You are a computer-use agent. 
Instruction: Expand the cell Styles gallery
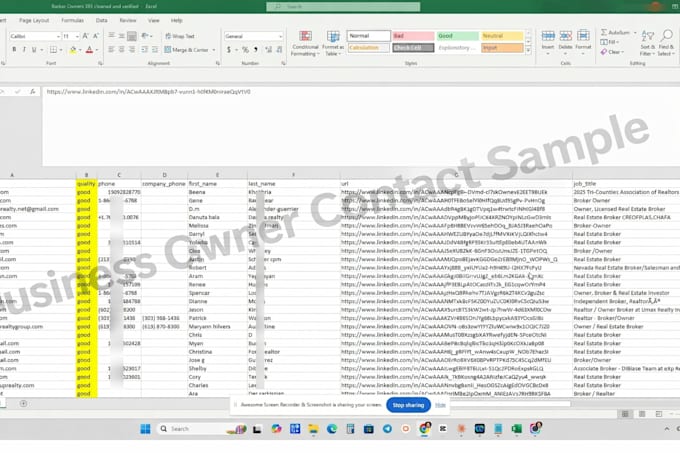[x=528, y=51]
